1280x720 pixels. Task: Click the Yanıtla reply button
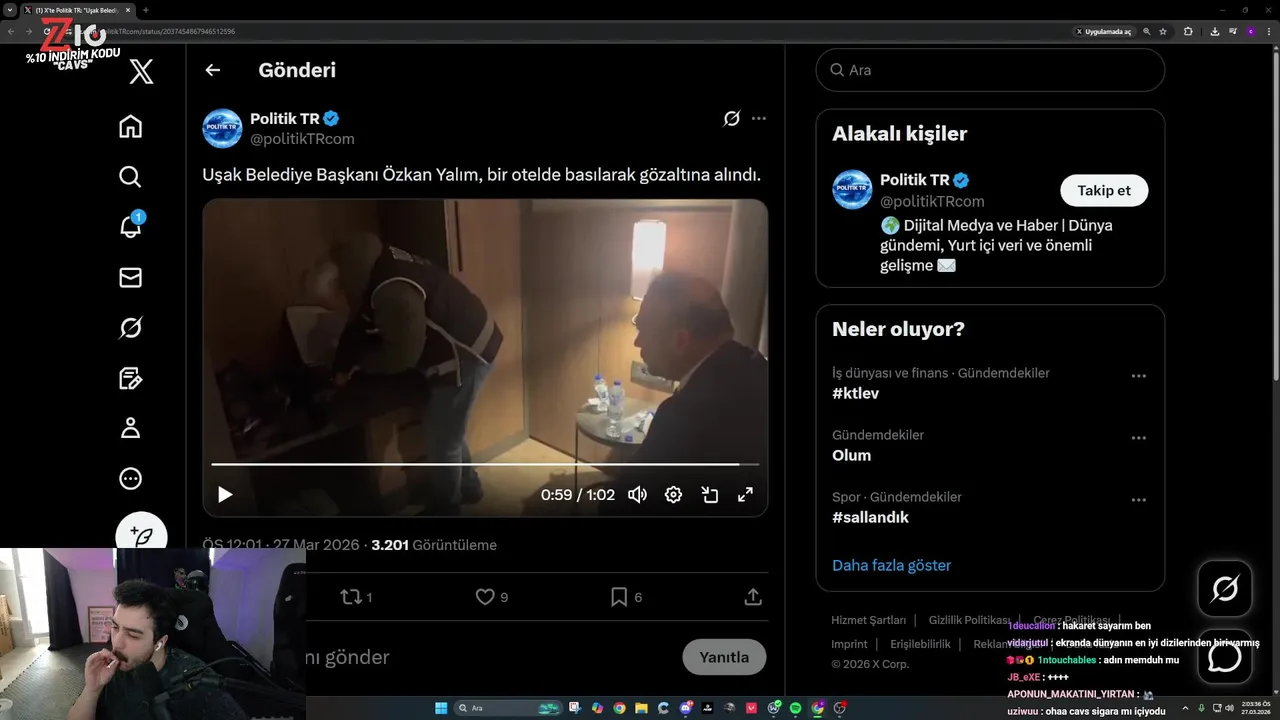click(x=724, y=657)
